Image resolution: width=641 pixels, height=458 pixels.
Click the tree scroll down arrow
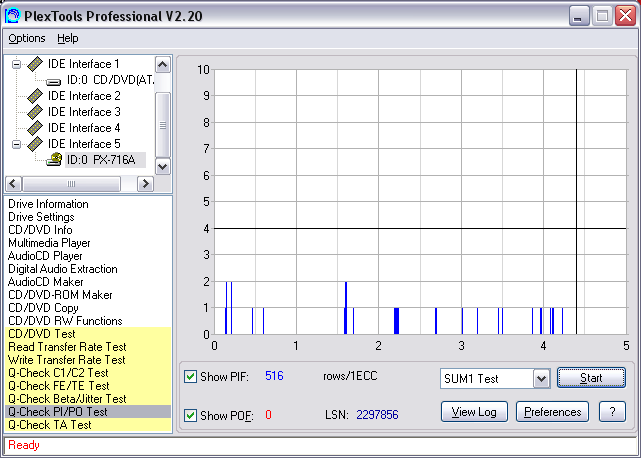163,166
